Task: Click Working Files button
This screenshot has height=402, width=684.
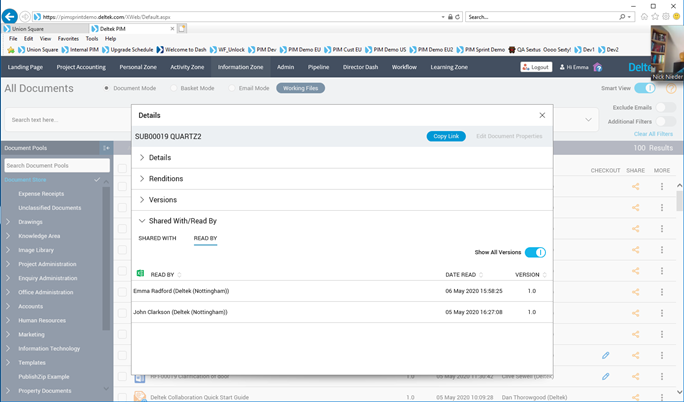Action: tap(301, 88)
